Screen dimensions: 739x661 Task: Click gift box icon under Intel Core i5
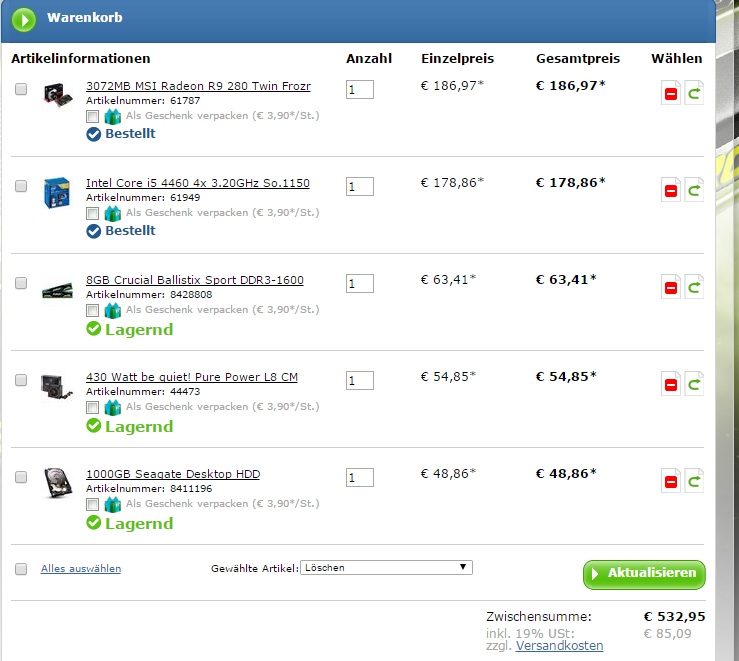(112, 213)
